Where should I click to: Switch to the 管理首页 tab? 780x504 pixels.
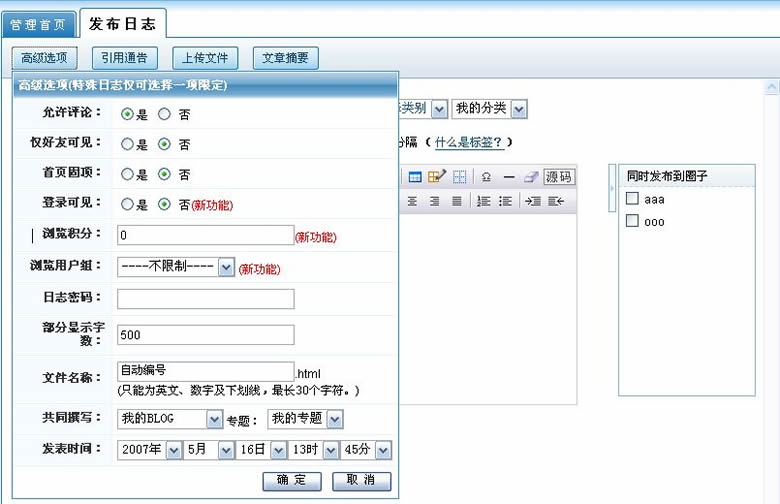(38, 25)
